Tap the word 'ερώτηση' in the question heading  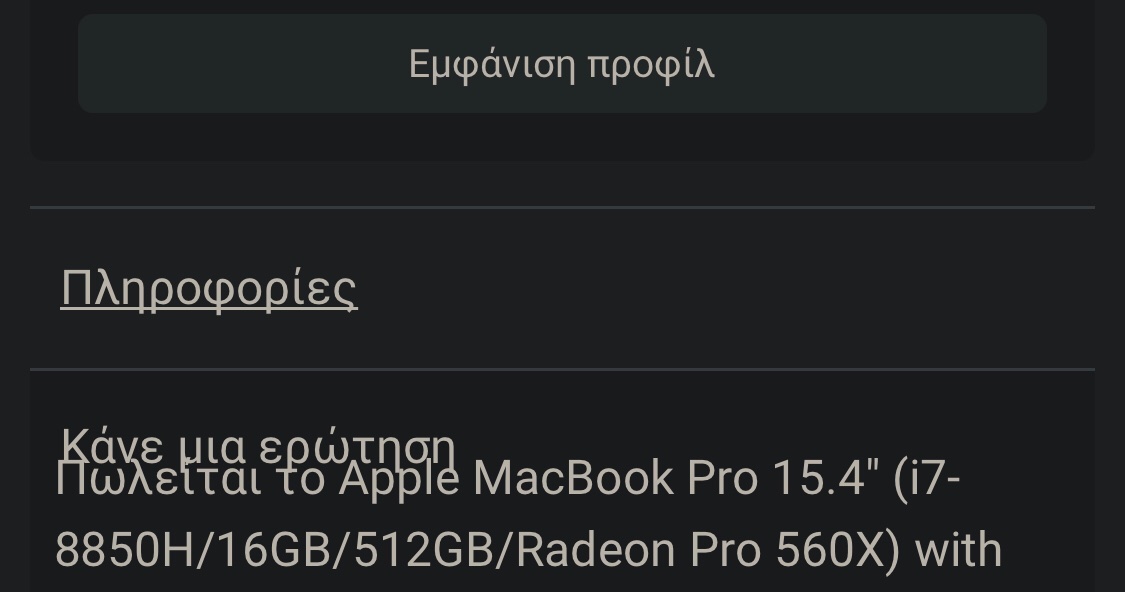point(357,446)
